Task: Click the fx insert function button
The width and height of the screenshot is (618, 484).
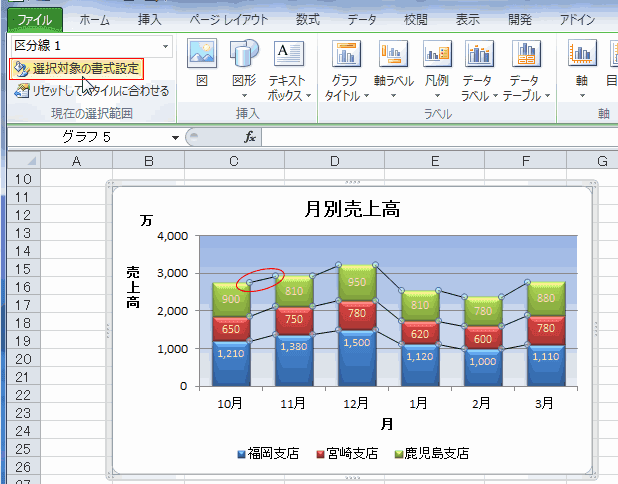Action: (x=250, y=137)
